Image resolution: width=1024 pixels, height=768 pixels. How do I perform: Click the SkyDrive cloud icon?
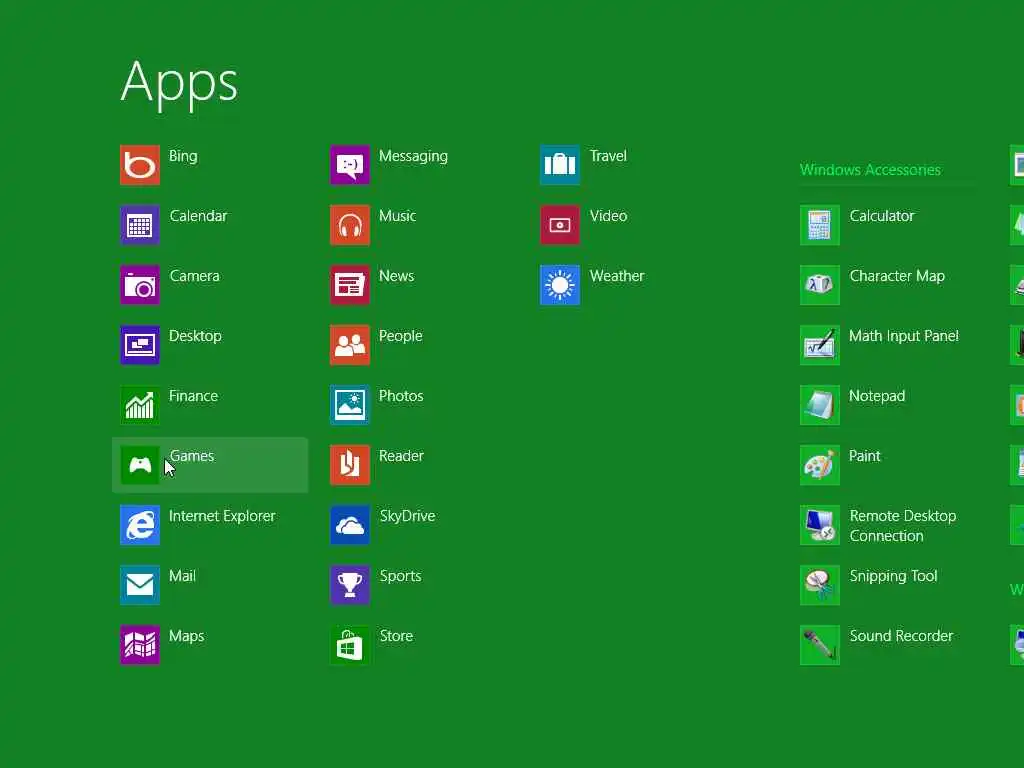point(350,525)
